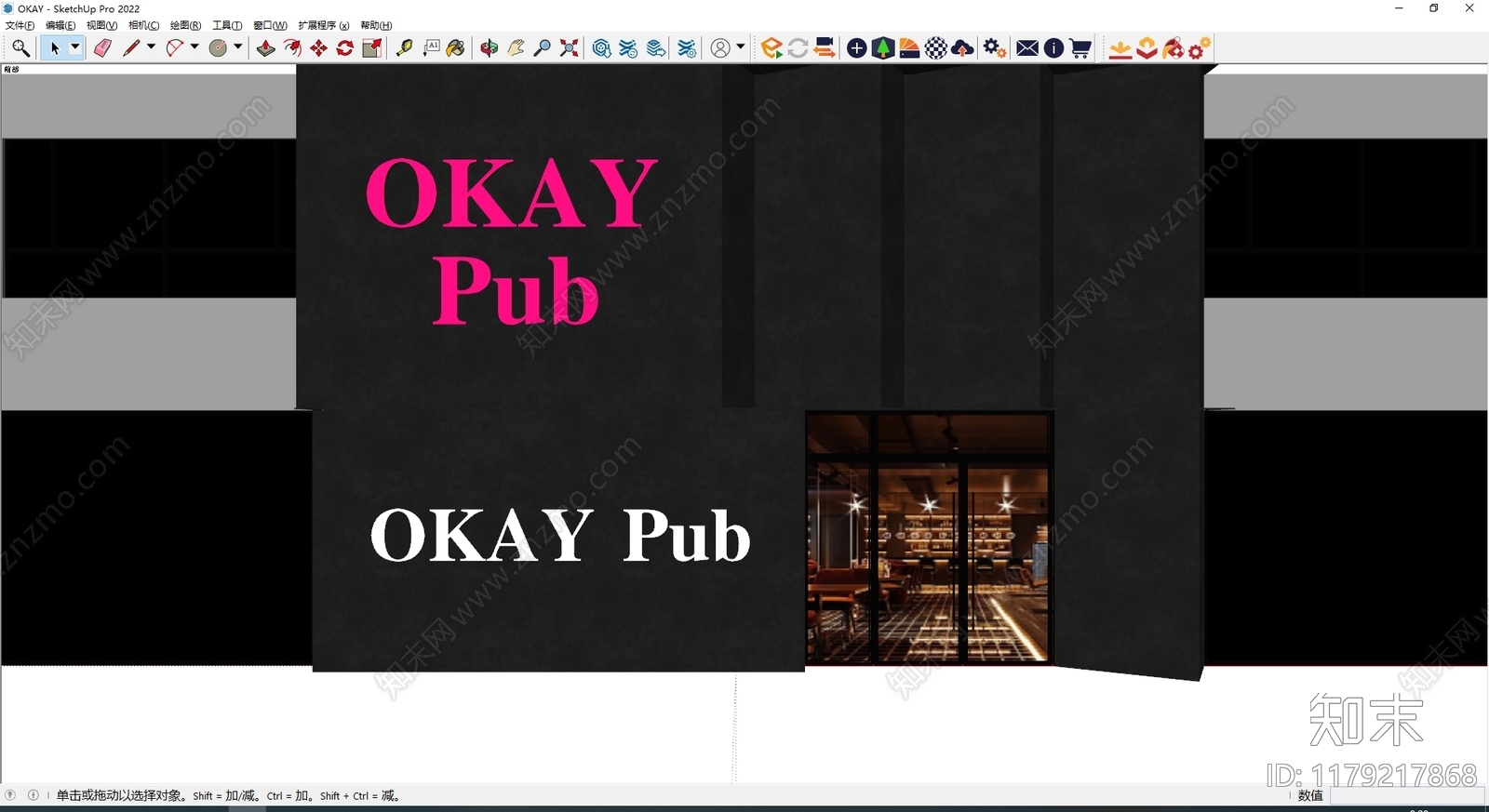
Task: Click the red-orange box import icon
Action: [x=1147, y=48]
